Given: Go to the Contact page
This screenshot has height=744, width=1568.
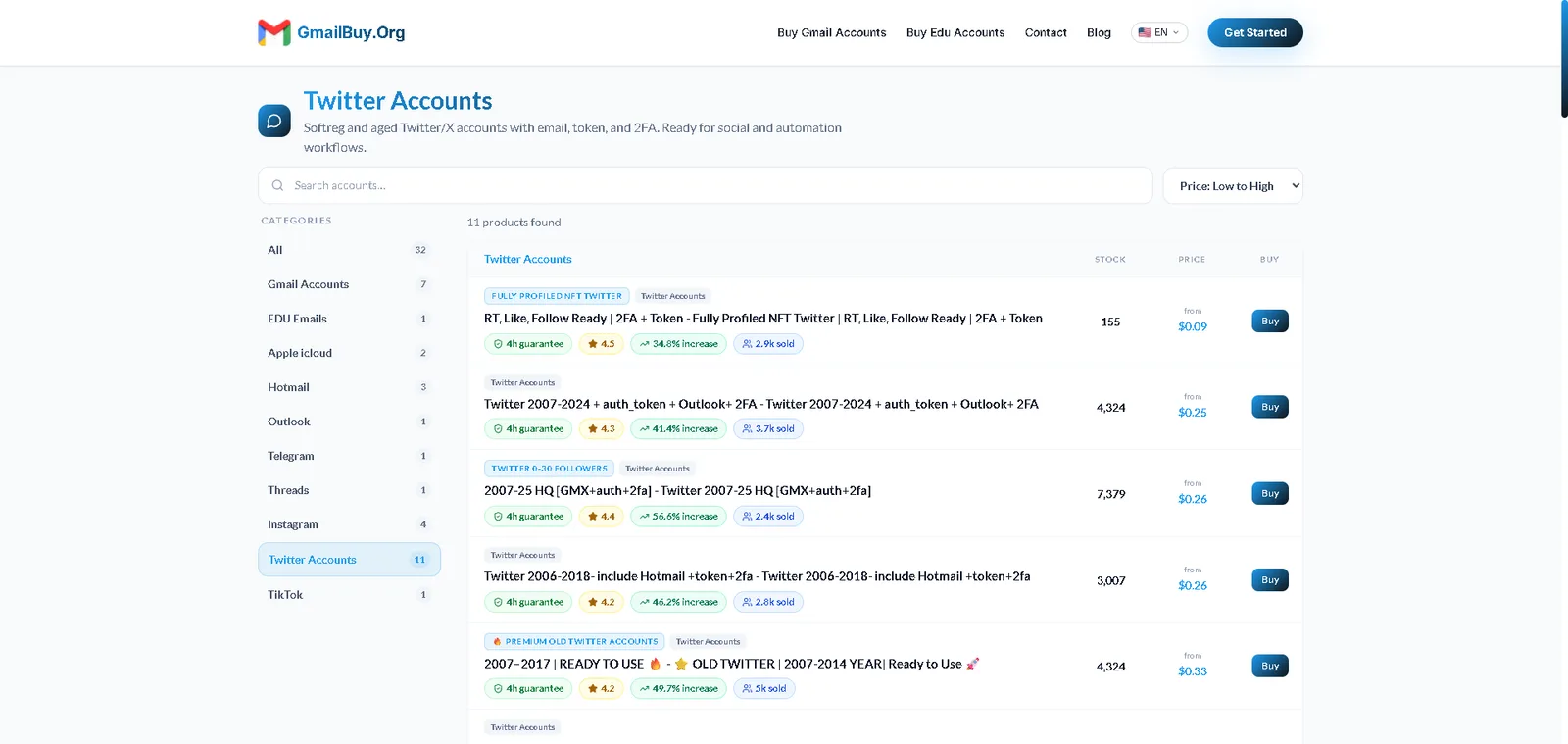Looking at the screenshot, I should (x=1046, y=32).
